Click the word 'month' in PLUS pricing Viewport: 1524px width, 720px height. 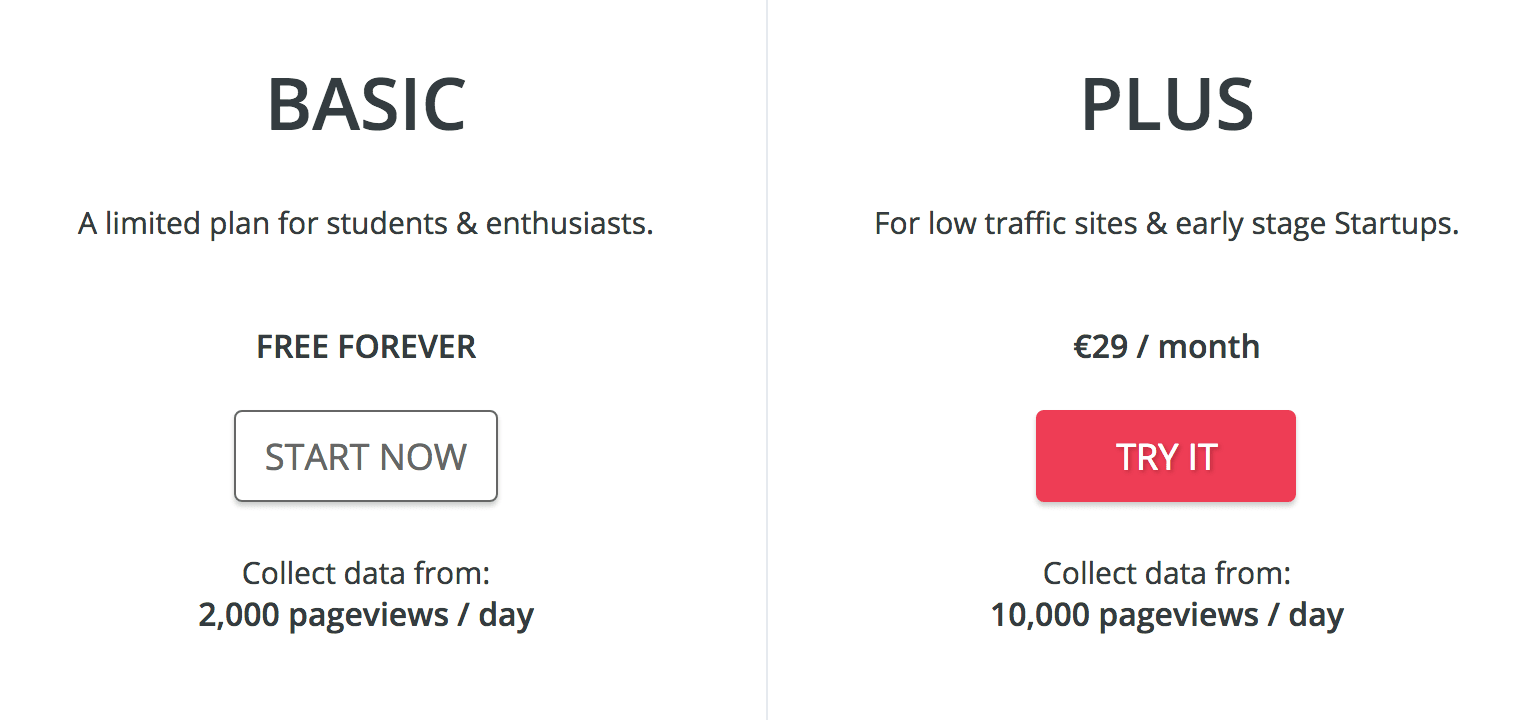pyautogui.click(x=1209, y=347)
